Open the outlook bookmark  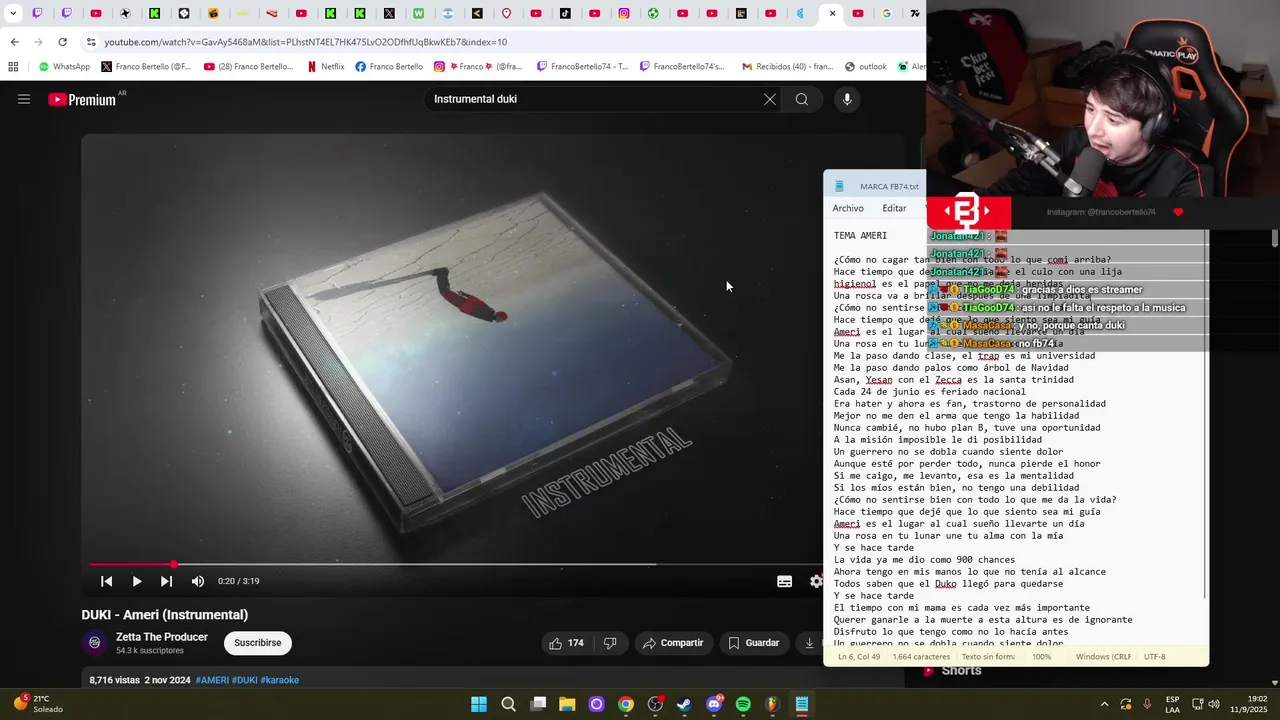[x=866, y=67]
